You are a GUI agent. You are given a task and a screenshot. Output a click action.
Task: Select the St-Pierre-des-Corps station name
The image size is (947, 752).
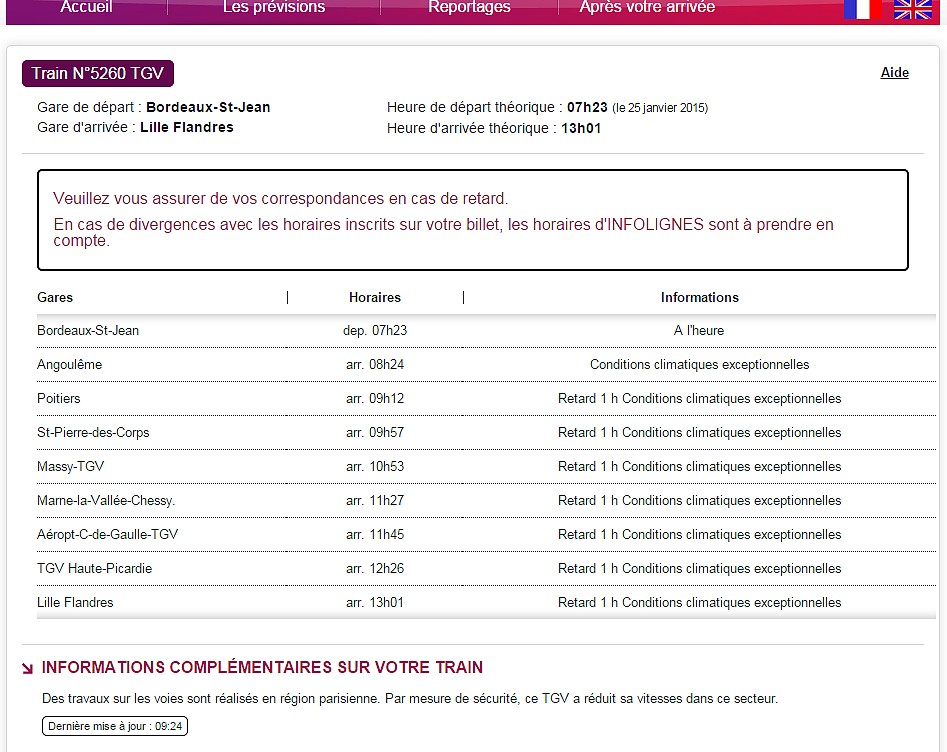(x=93, y=432)
